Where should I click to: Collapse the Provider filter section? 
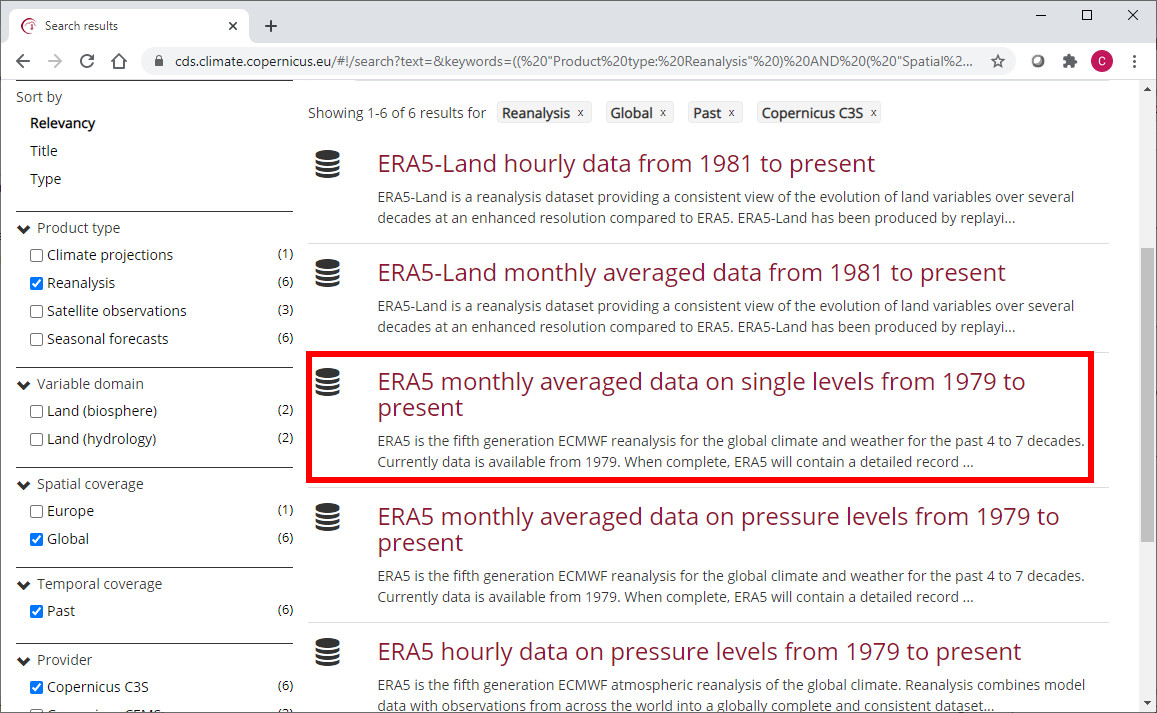coord(24,661)
